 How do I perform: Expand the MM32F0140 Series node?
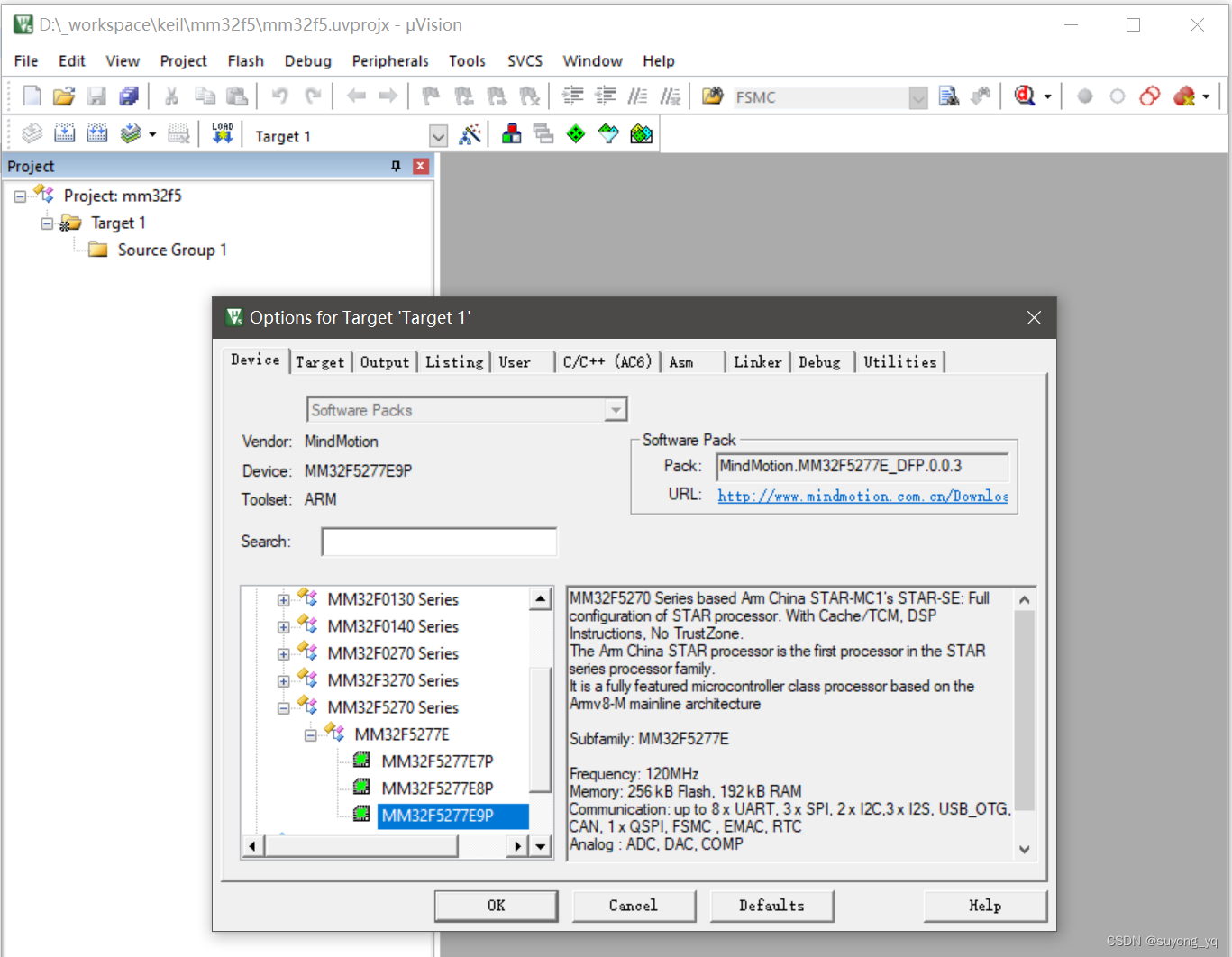pos(283,626)
